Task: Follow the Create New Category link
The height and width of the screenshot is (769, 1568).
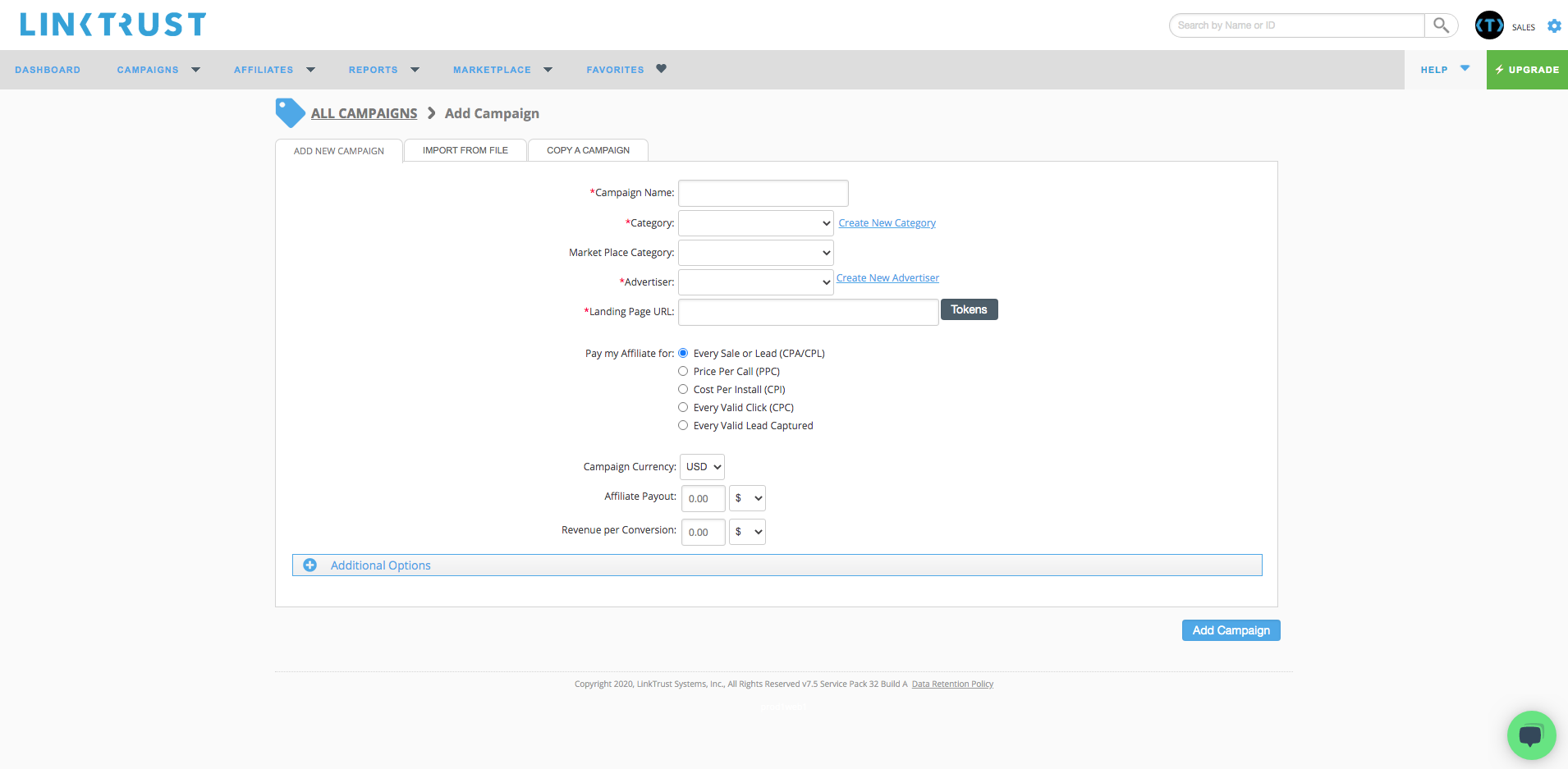Action: pyautogui.click(x=887, y=223)
